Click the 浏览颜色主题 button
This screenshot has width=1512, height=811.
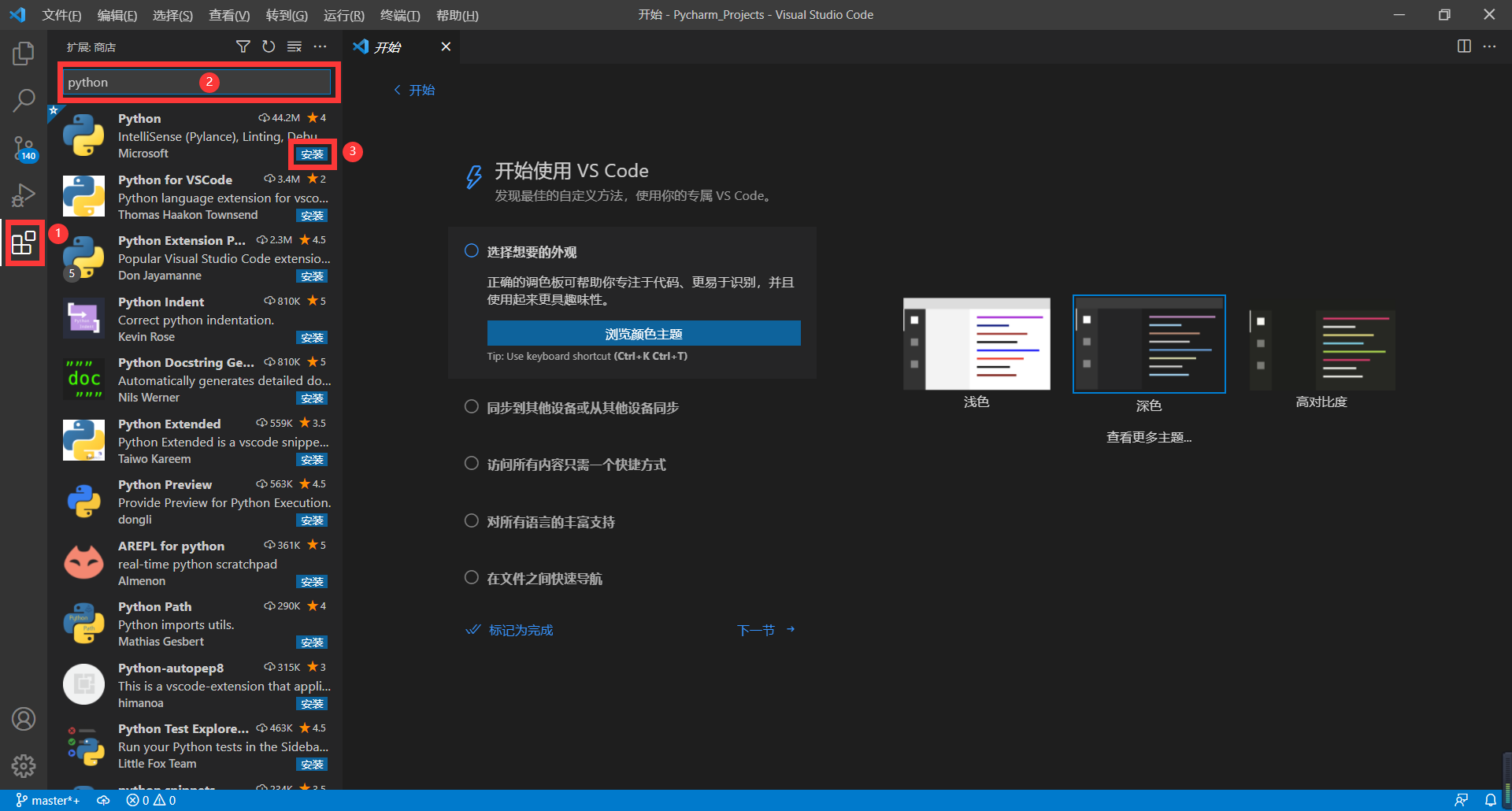(x=643, y=333)
